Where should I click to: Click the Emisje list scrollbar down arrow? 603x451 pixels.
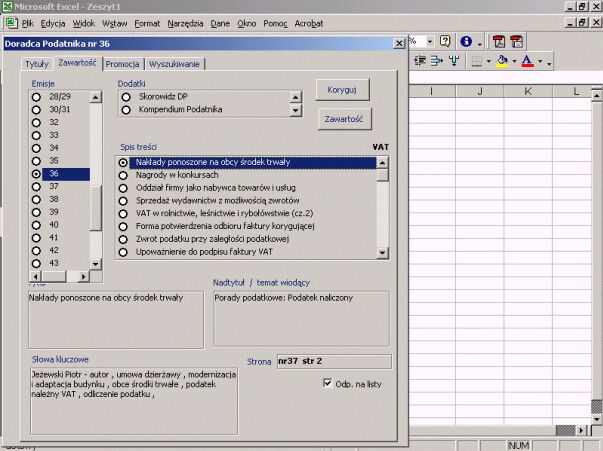(x=96, y=264)
